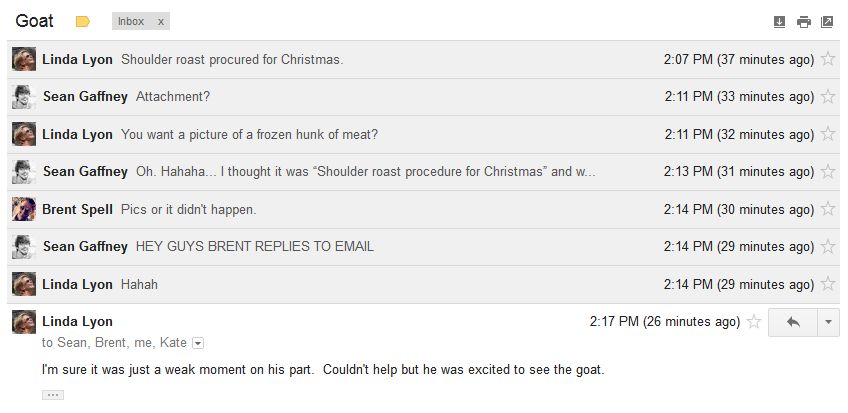
Task: Star Sean Gaffney's Attachment? message
Action: [x=827, y=97]
